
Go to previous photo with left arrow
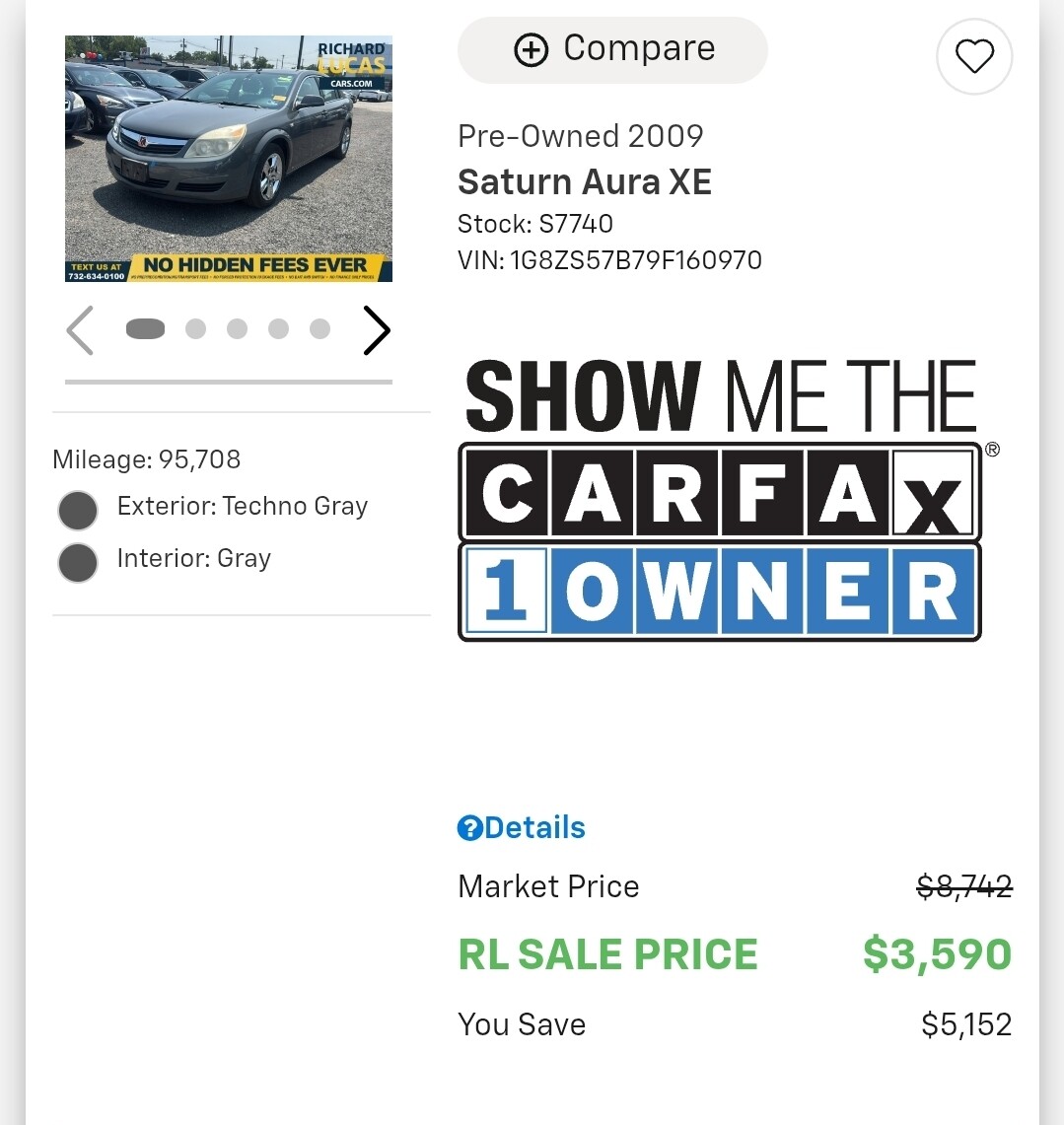pos(80,330)
